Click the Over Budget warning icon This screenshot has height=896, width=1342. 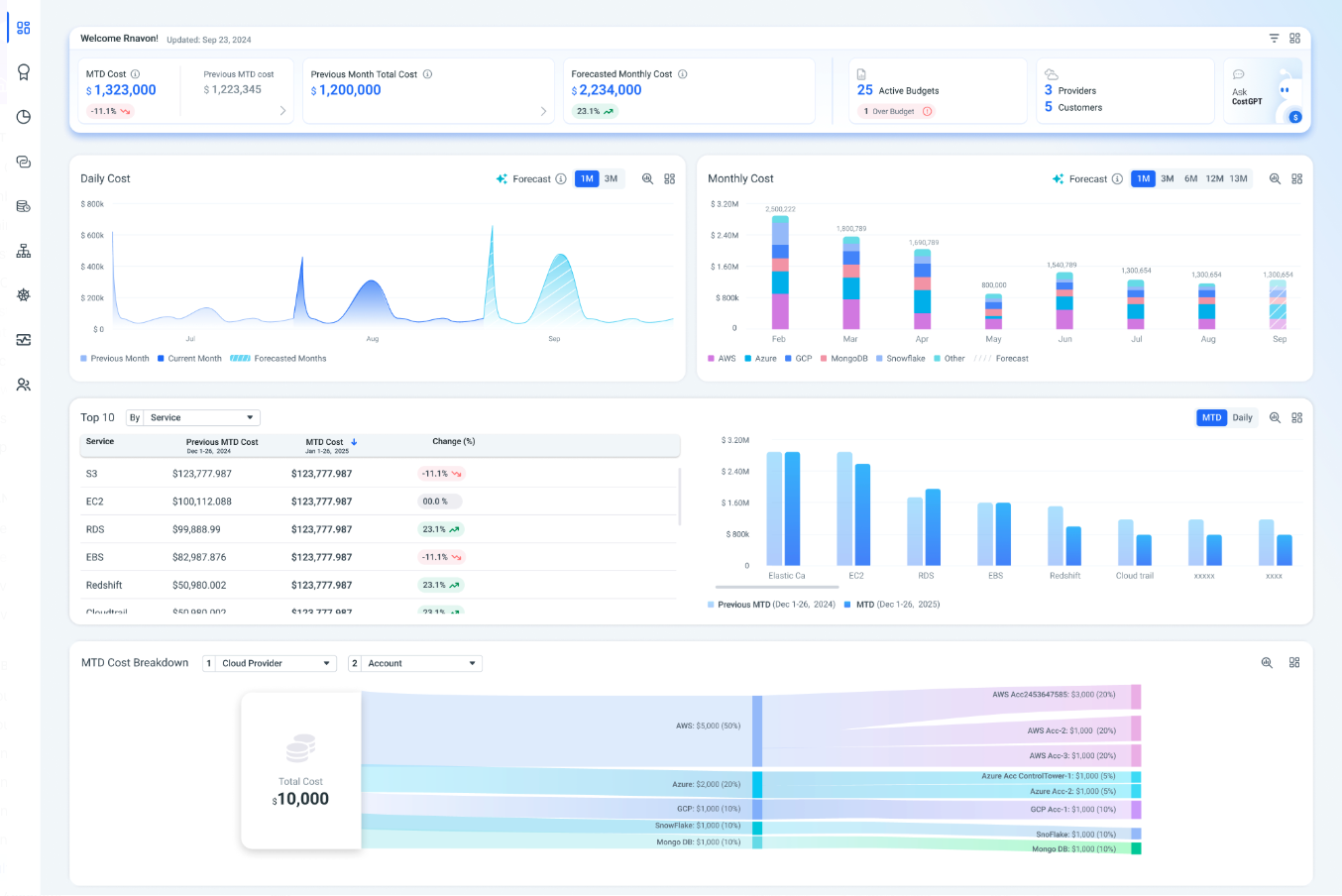tap(928, 111)
